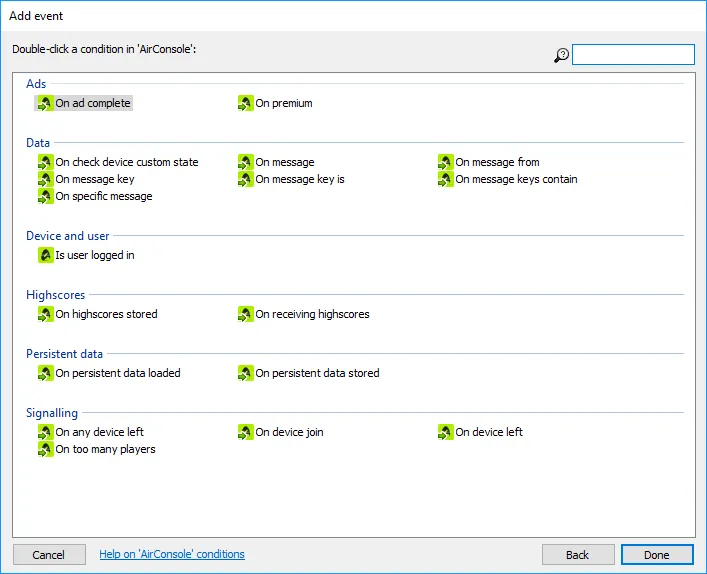This screenshot has width=707, height=574.
Task: Select the 'On message key' label
Action: (x=95, y=179)
